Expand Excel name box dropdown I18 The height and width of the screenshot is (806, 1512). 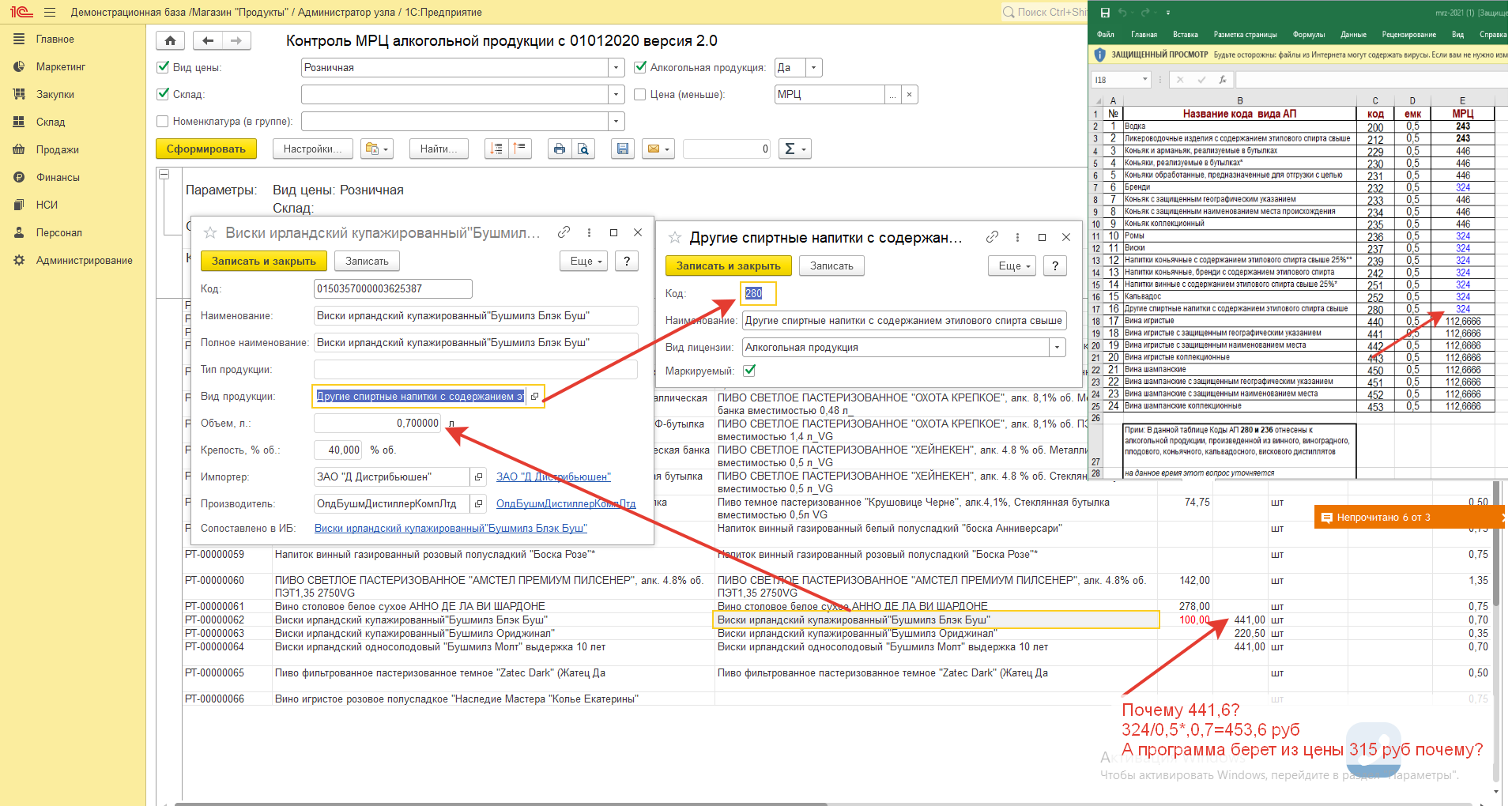(x=1145, y=80)
